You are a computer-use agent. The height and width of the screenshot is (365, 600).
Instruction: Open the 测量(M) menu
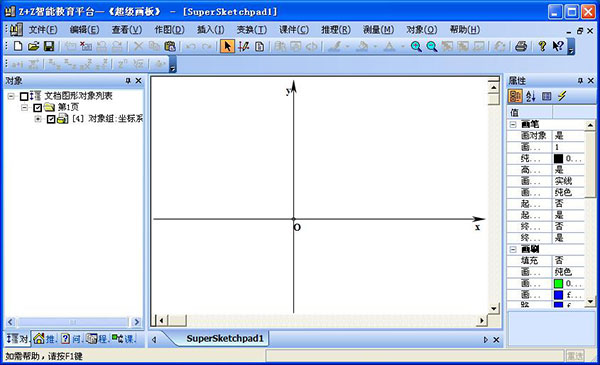[378, 29]
